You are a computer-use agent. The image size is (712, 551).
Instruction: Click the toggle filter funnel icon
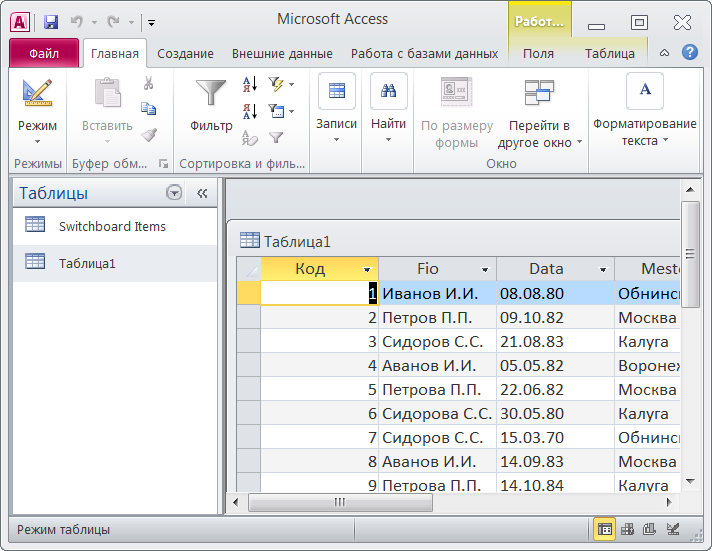click(276, 137)
